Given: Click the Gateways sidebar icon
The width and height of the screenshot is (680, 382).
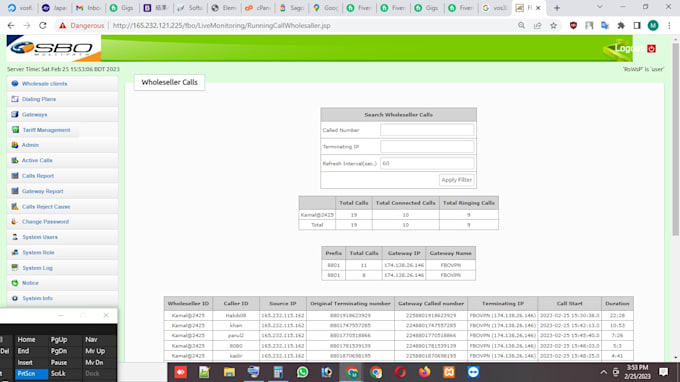Looking at the screenshot, I should click(x=15, y=114).
